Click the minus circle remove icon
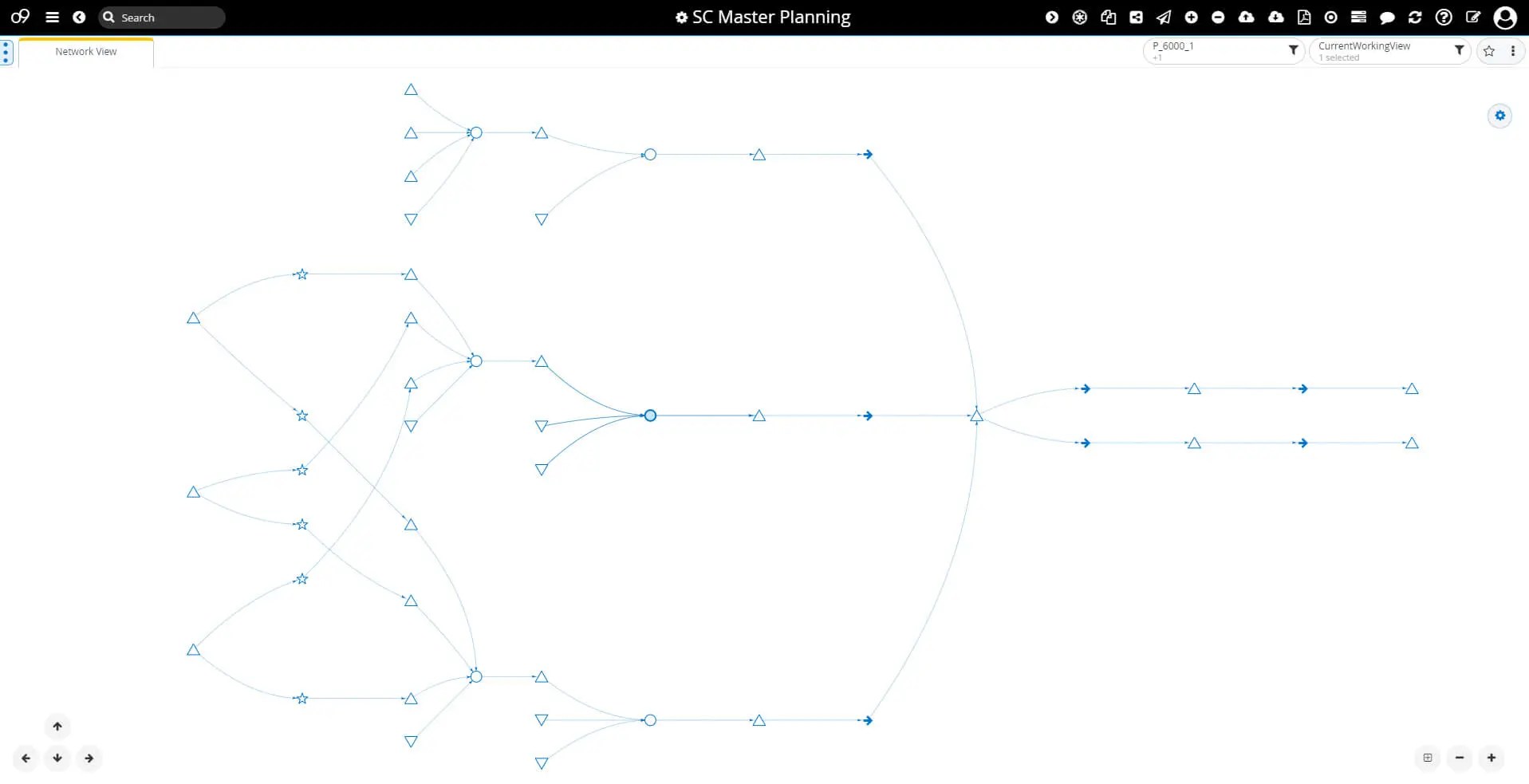This screenshot has width=1529, height=784. click(1218, 17)
